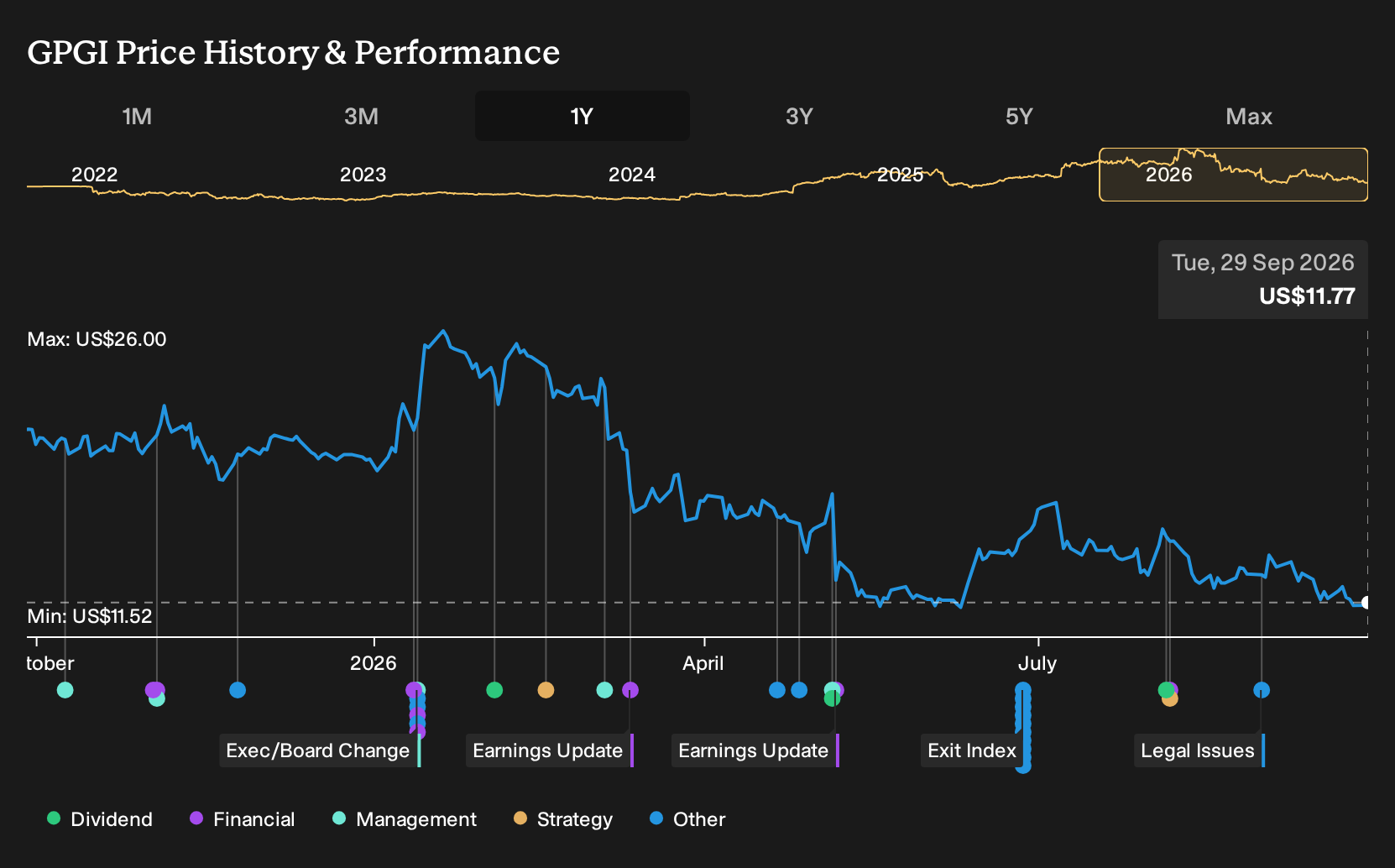Select teal dot just left of first Earnings Update
The image size is (1395, 868).
pos(604,690)
